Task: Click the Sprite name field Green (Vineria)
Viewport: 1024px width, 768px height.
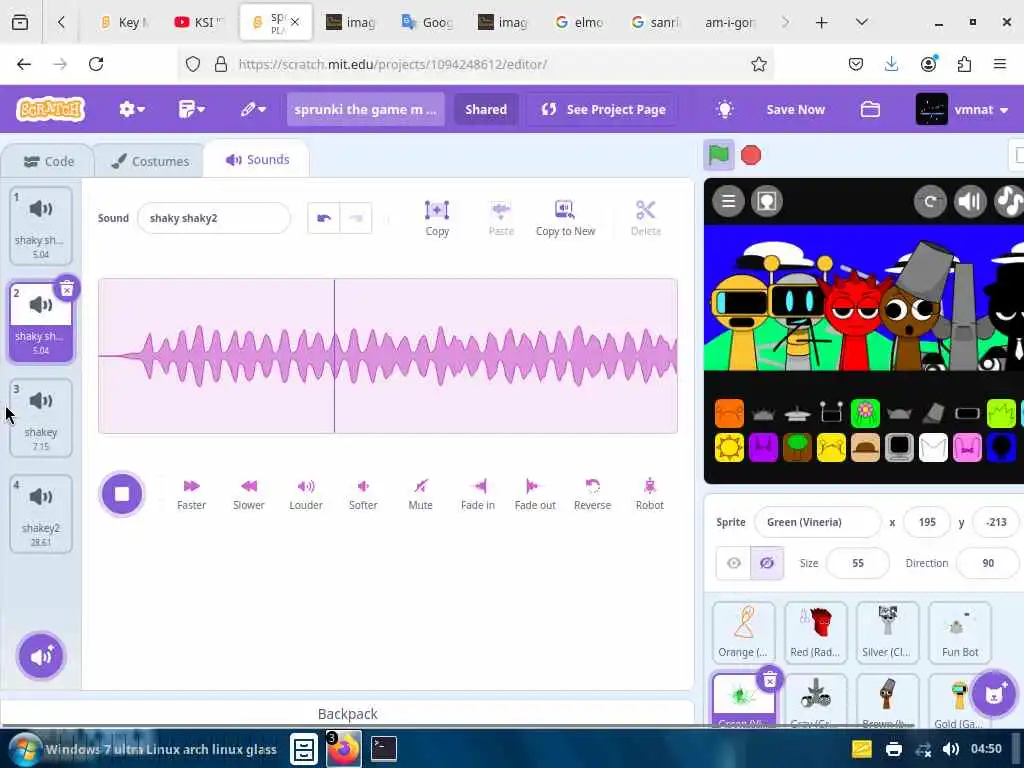Action: (817, 522)
